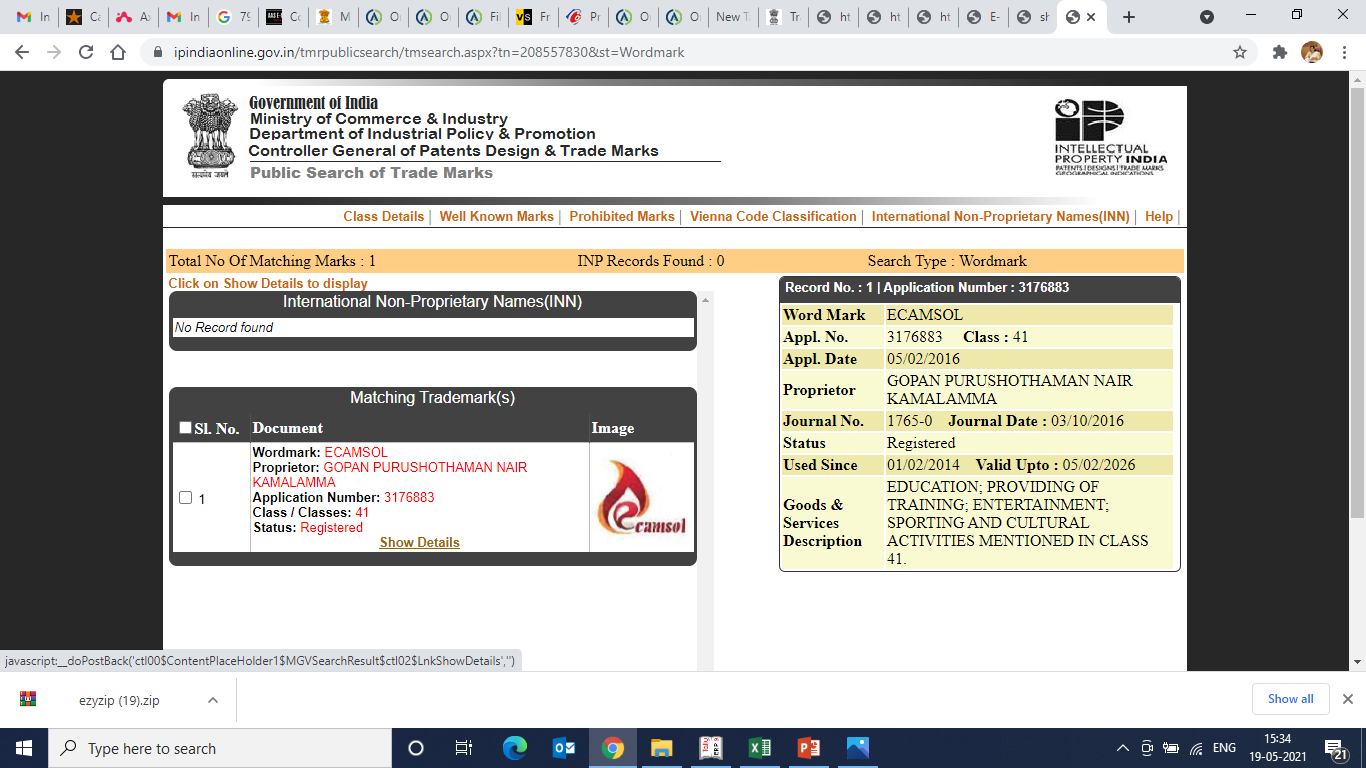Open Vienna Code Classification link

773,216
